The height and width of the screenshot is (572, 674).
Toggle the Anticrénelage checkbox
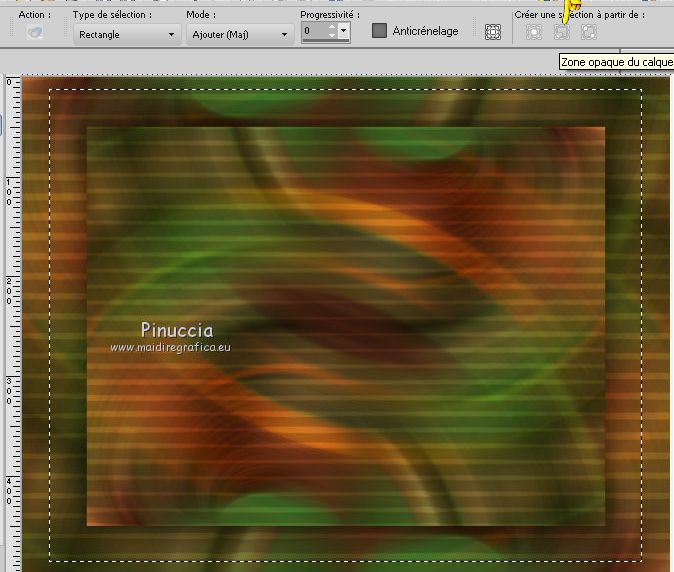(379, 31)
